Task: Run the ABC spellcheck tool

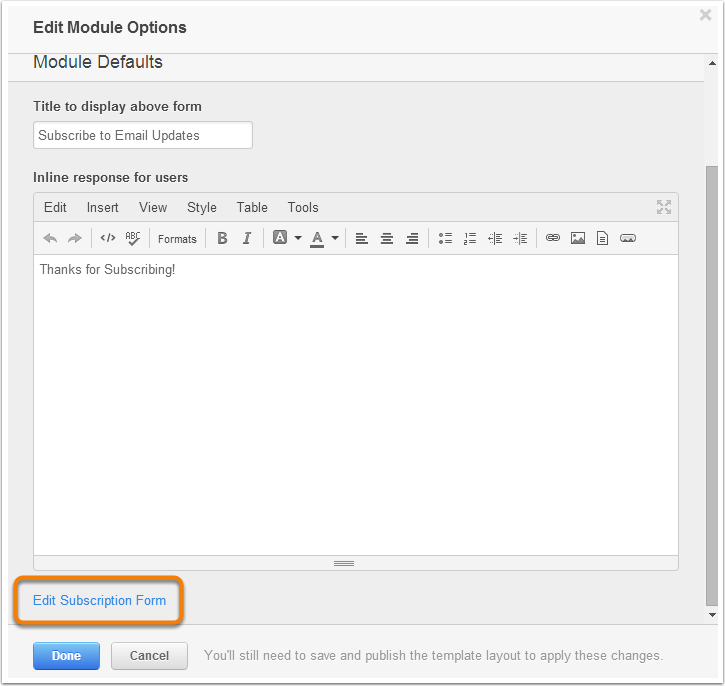Action: point(133,238)
